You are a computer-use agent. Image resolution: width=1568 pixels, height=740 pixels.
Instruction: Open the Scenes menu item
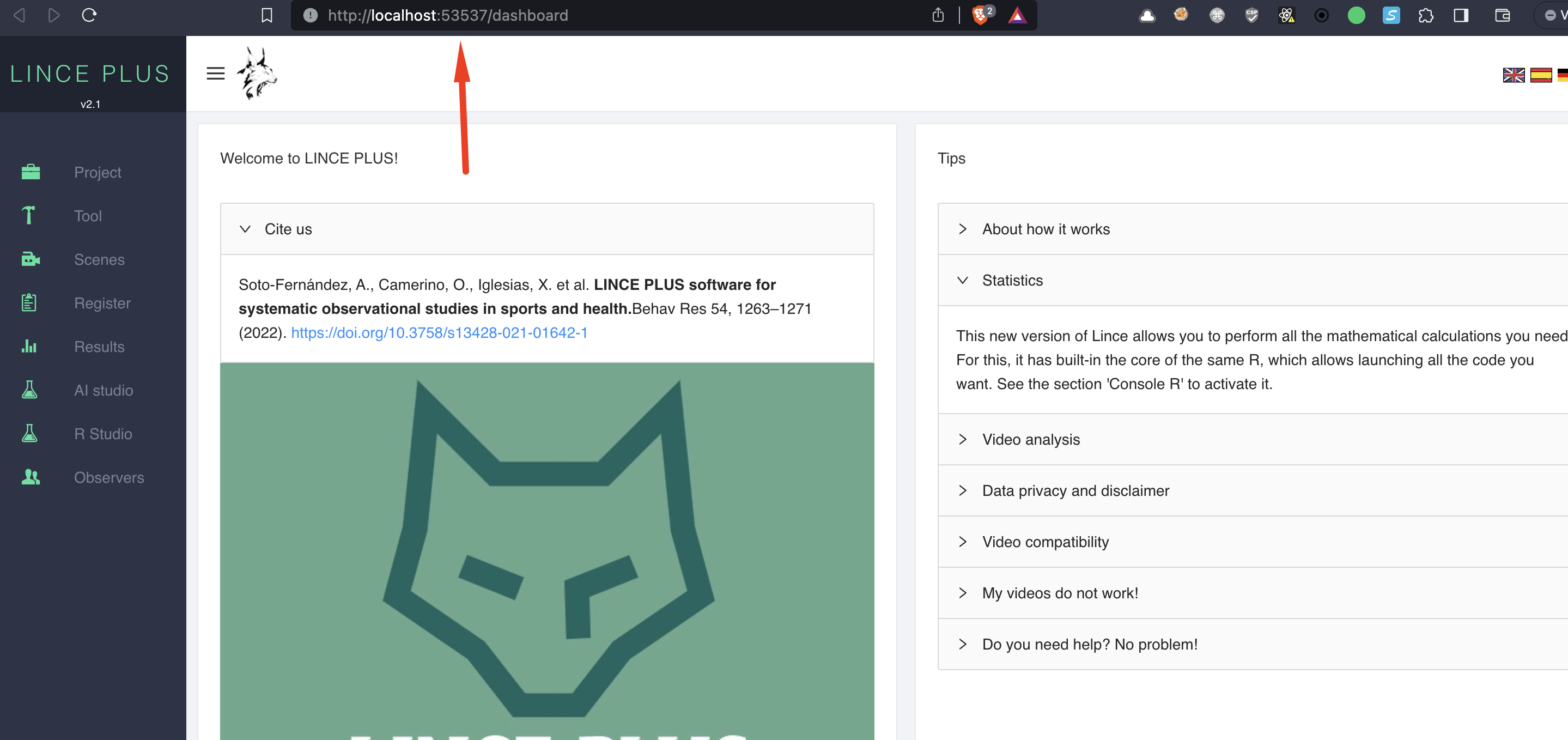[x=99, y=259]
